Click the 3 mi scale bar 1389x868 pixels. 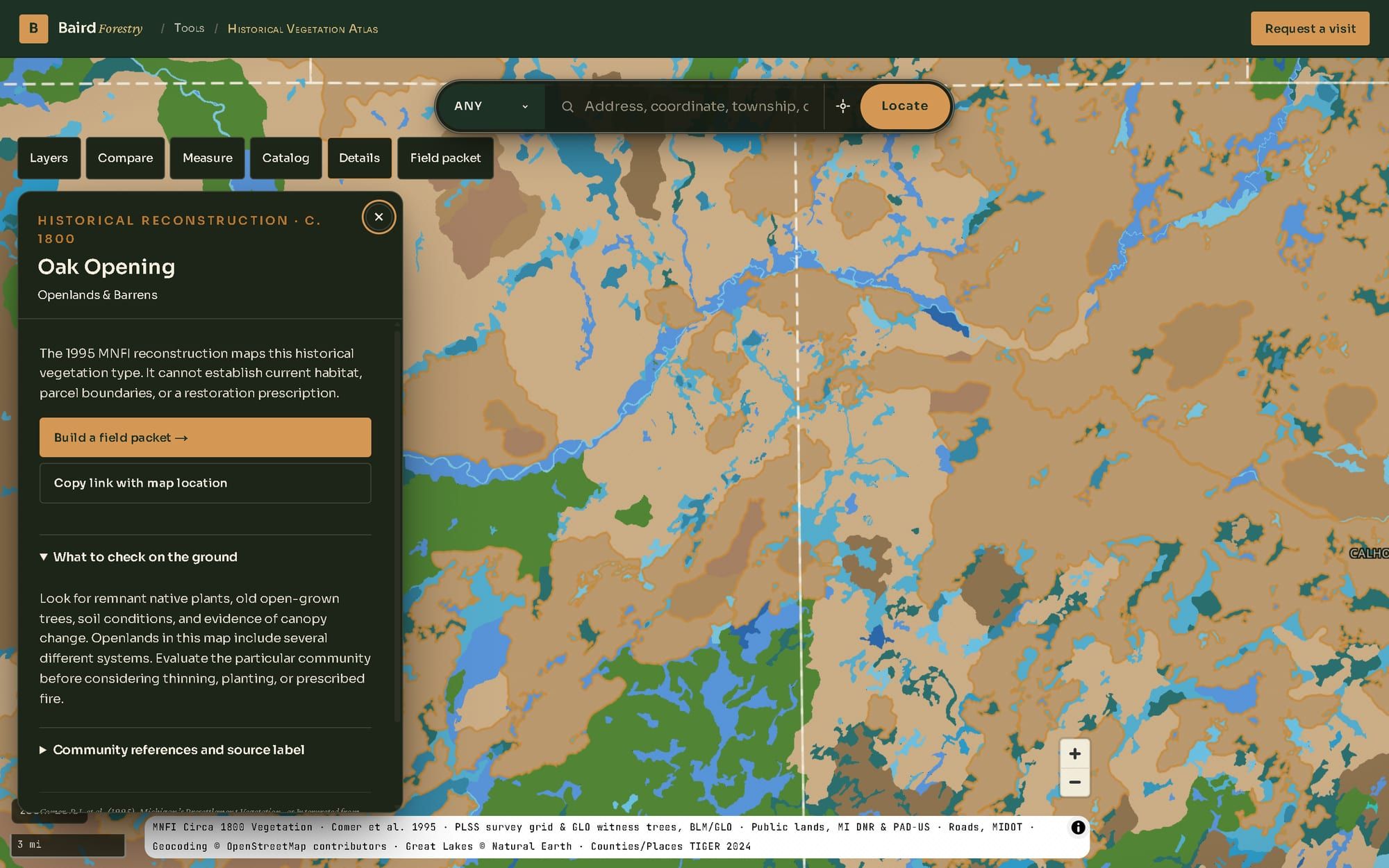pos(68,844)
